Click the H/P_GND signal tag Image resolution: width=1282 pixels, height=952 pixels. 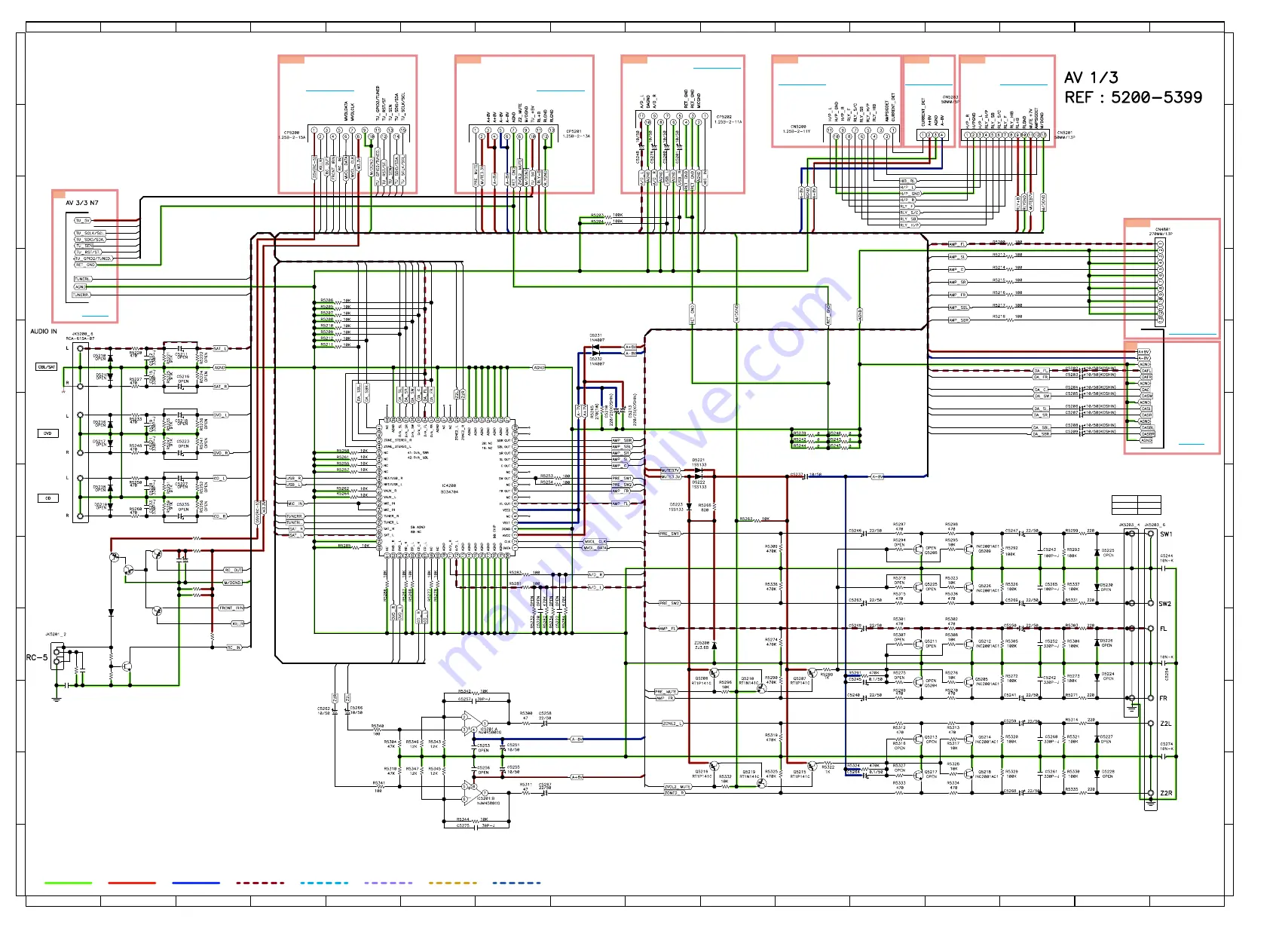(910, 194)
